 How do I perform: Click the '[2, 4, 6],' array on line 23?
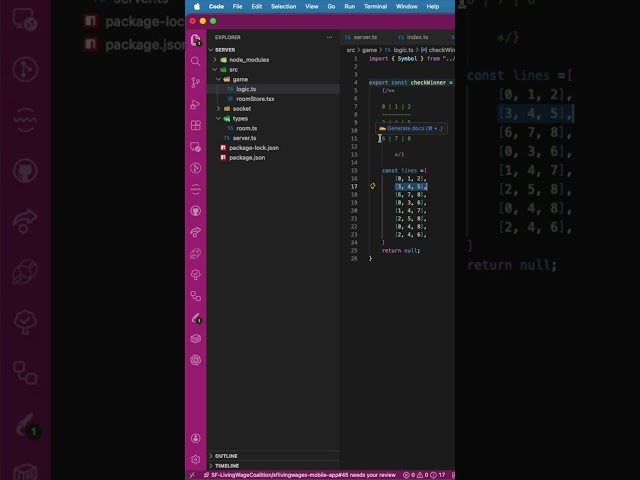point(411,235)
